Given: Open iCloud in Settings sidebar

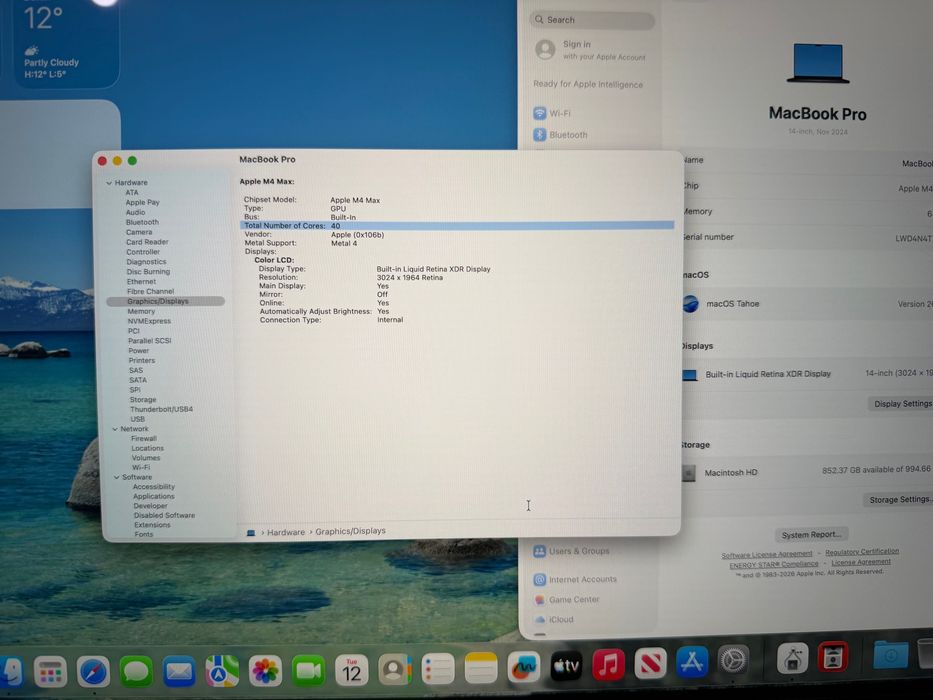Looking at the screenshot, I should click(x=554, y=620).
